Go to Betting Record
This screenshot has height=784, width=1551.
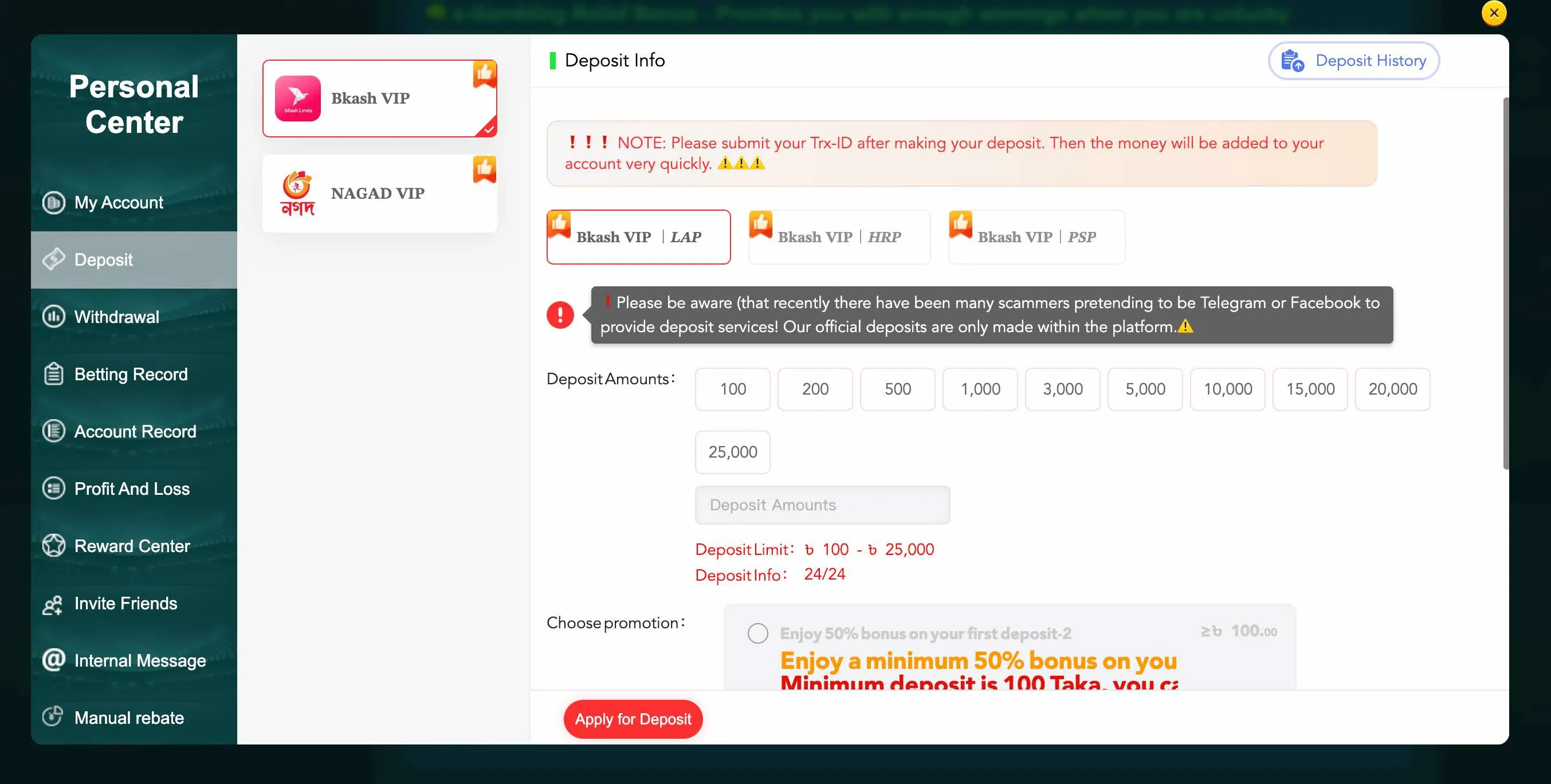click(133, 373)
